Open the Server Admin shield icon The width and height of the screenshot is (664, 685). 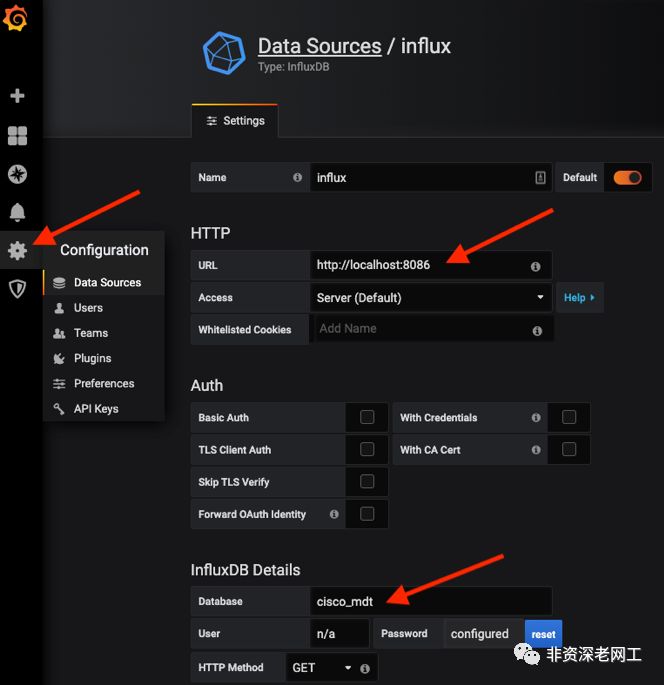pyautogui.click(x=17, y=289)
